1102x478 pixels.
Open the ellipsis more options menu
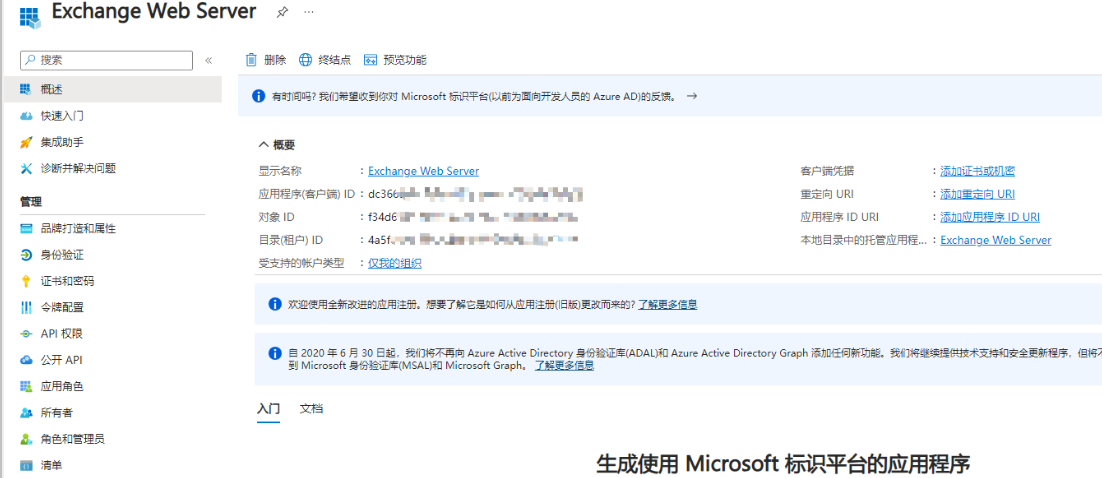309,13
